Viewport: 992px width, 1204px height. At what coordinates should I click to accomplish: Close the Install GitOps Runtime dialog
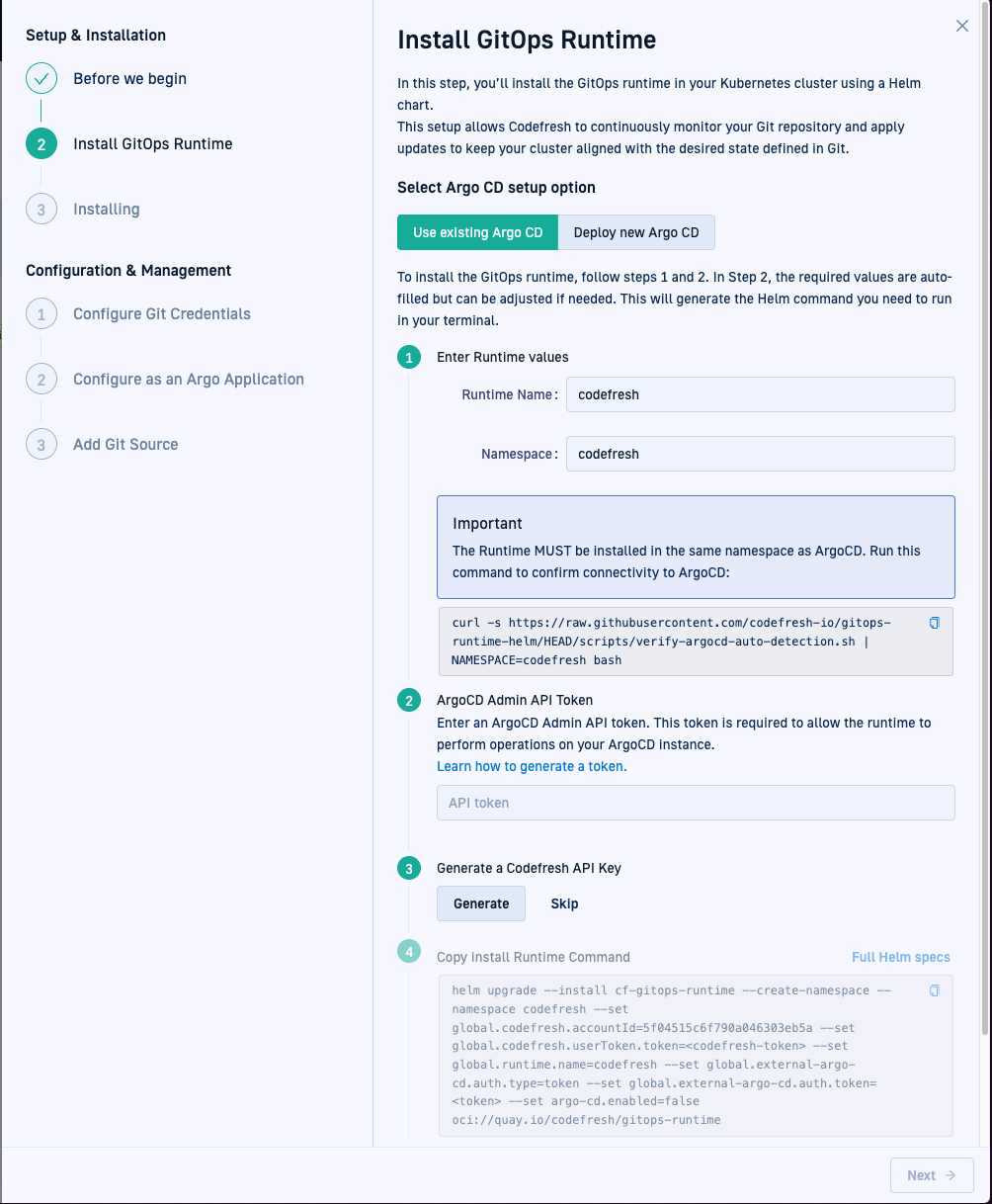[x=961, y=26]
